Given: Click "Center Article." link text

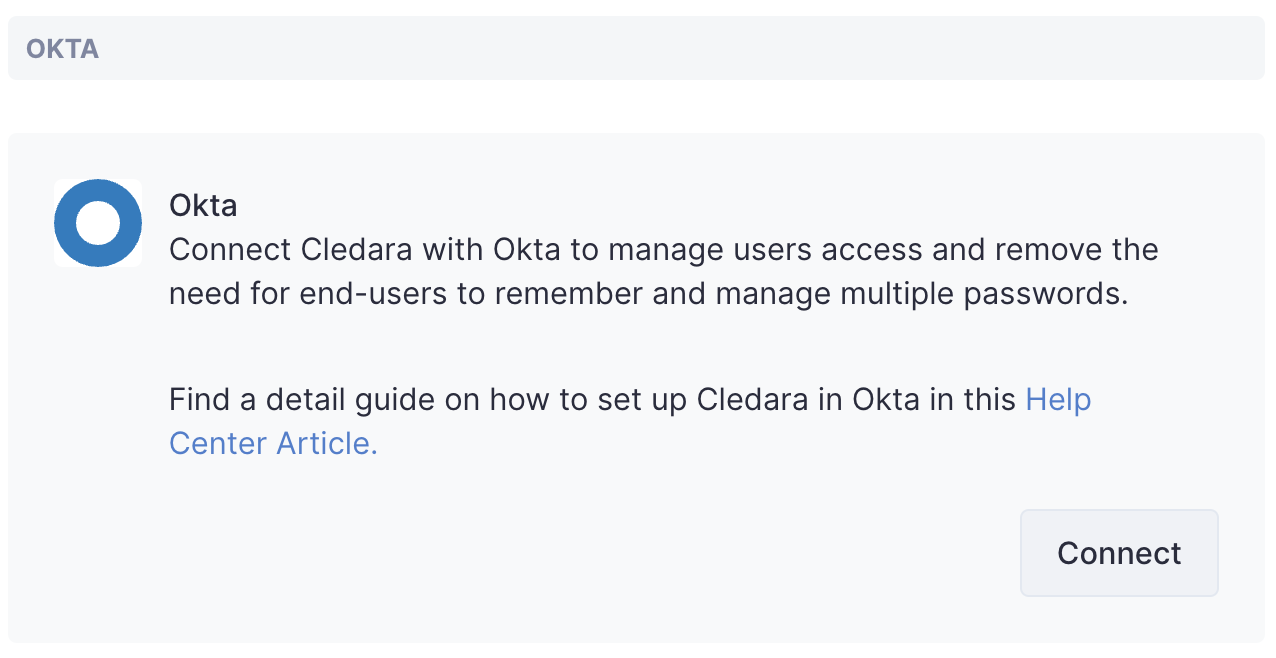Looking at the screenshot, I should [x=273, y=443].
